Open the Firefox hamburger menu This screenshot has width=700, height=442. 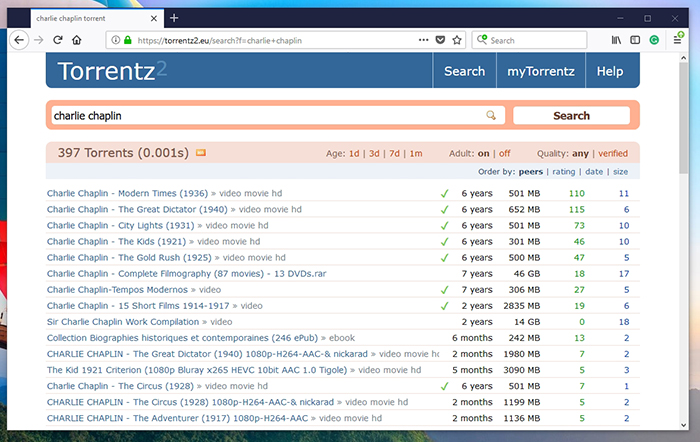pos(678,39)
